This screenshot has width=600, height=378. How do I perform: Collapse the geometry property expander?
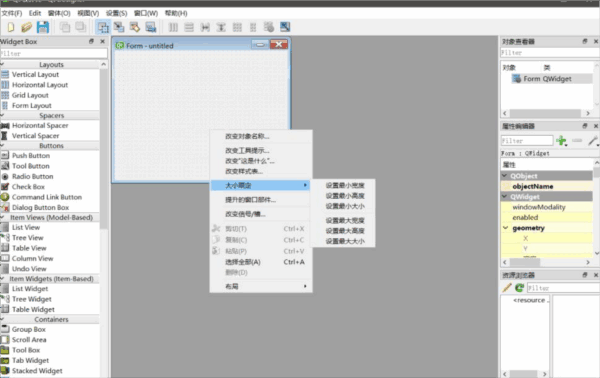click(x=505, y=228)
